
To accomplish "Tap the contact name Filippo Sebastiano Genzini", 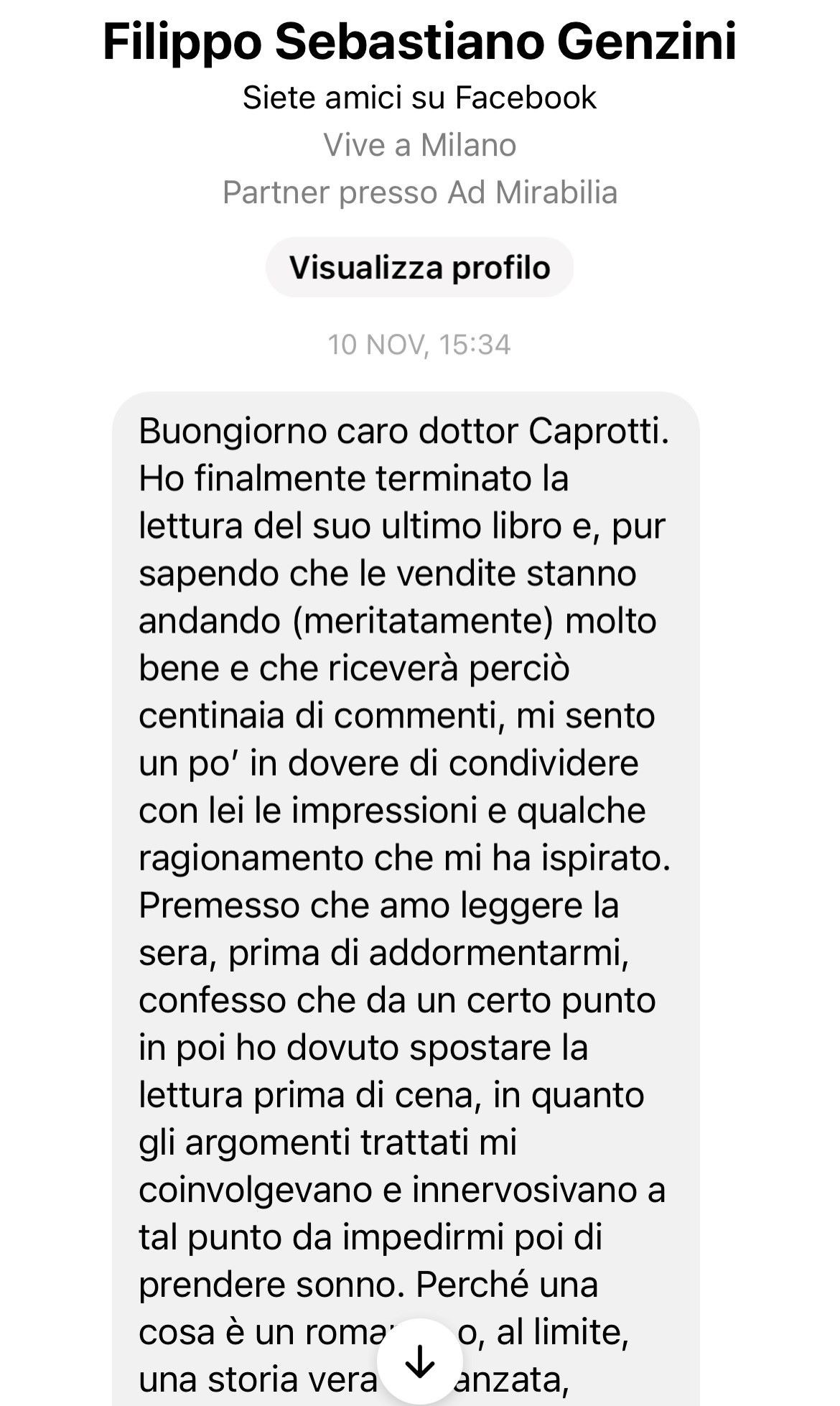I will point(420,42).
